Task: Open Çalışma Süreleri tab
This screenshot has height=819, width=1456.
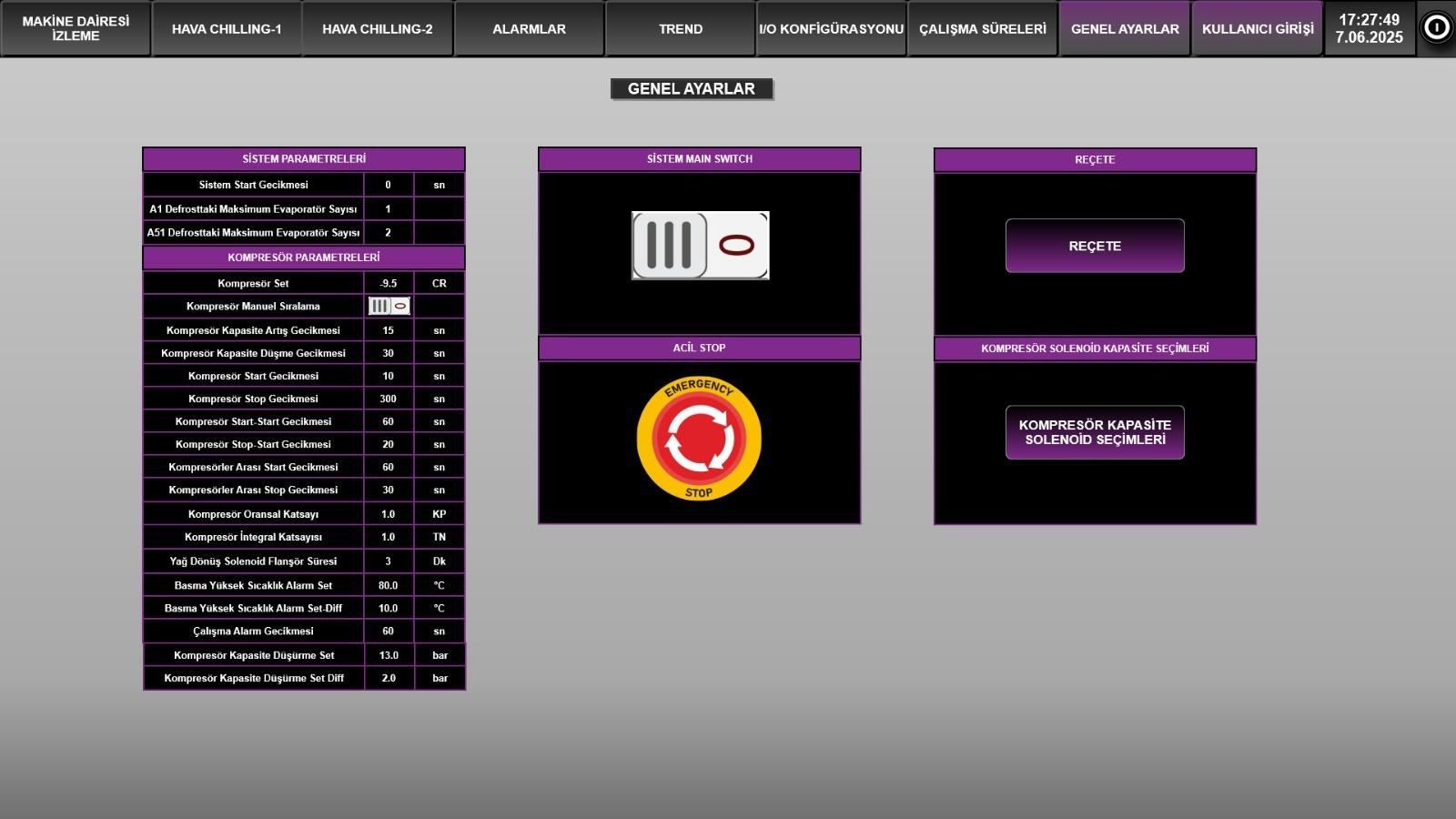Action: click(x=982, y=28)
